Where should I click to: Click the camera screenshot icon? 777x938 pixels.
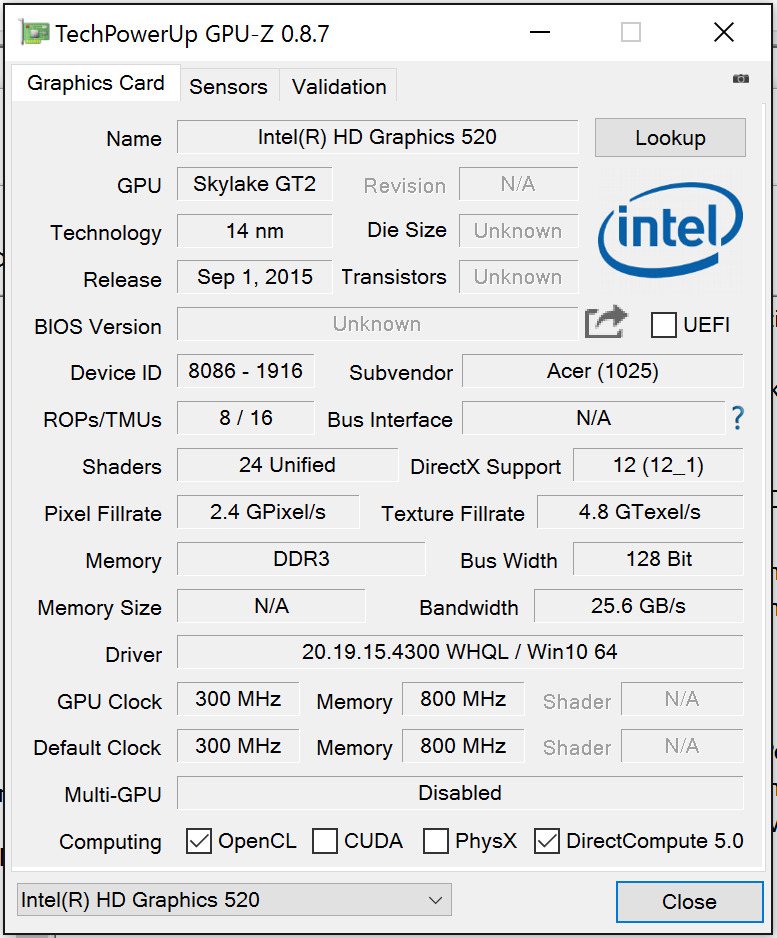[x=740, y=79]
